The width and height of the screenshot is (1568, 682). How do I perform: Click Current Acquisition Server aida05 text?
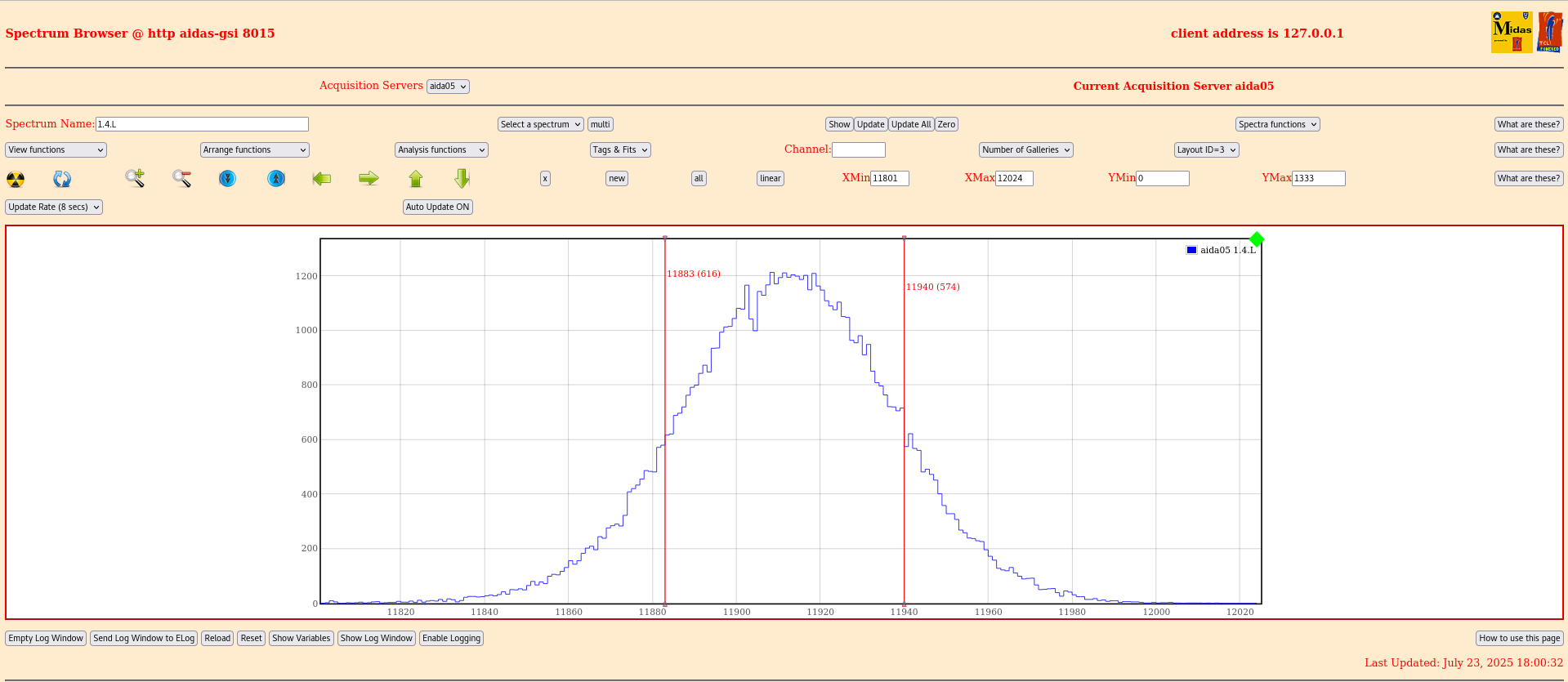tap(1173, 86)
